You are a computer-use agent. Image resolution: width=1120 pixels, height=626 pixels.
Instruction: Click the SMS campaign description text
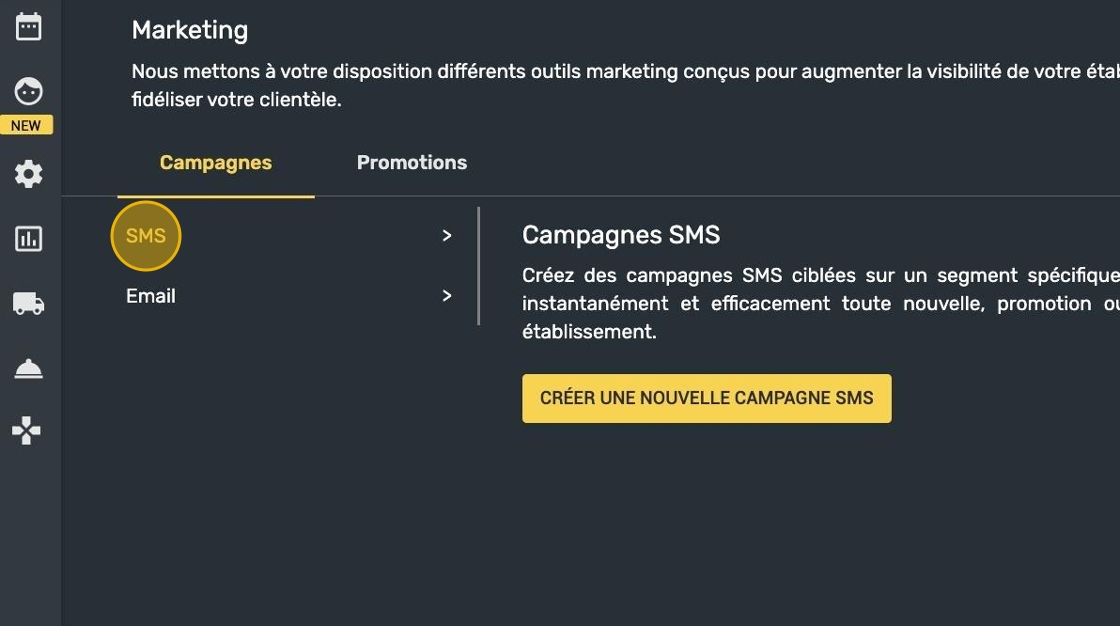click(x=800, y=303)
